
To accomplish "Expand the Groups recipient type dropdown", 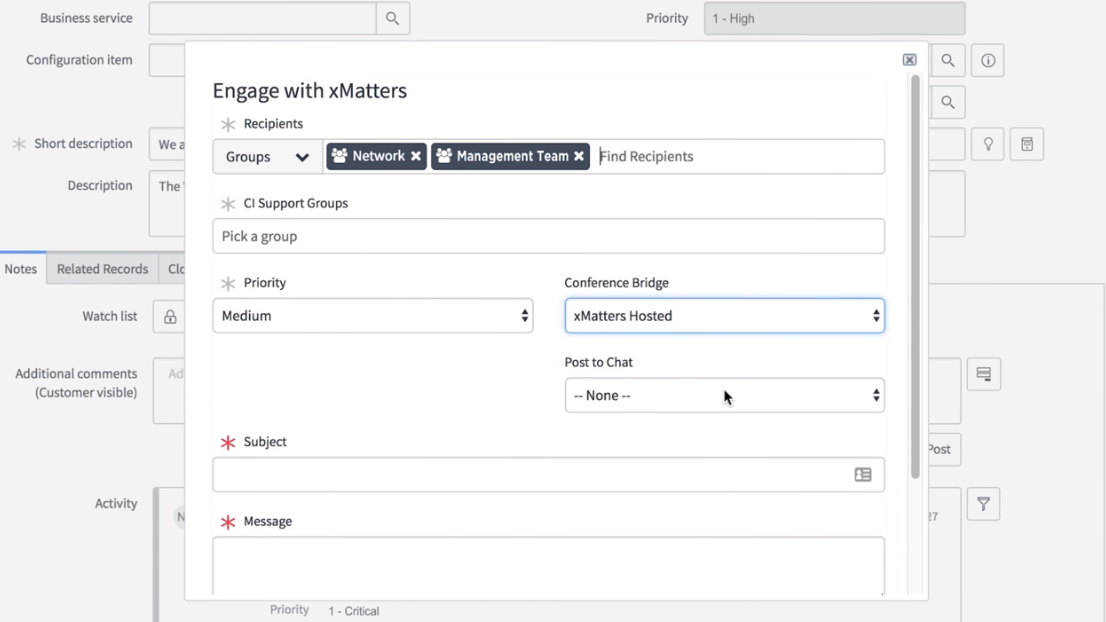I will pos(267,157).
